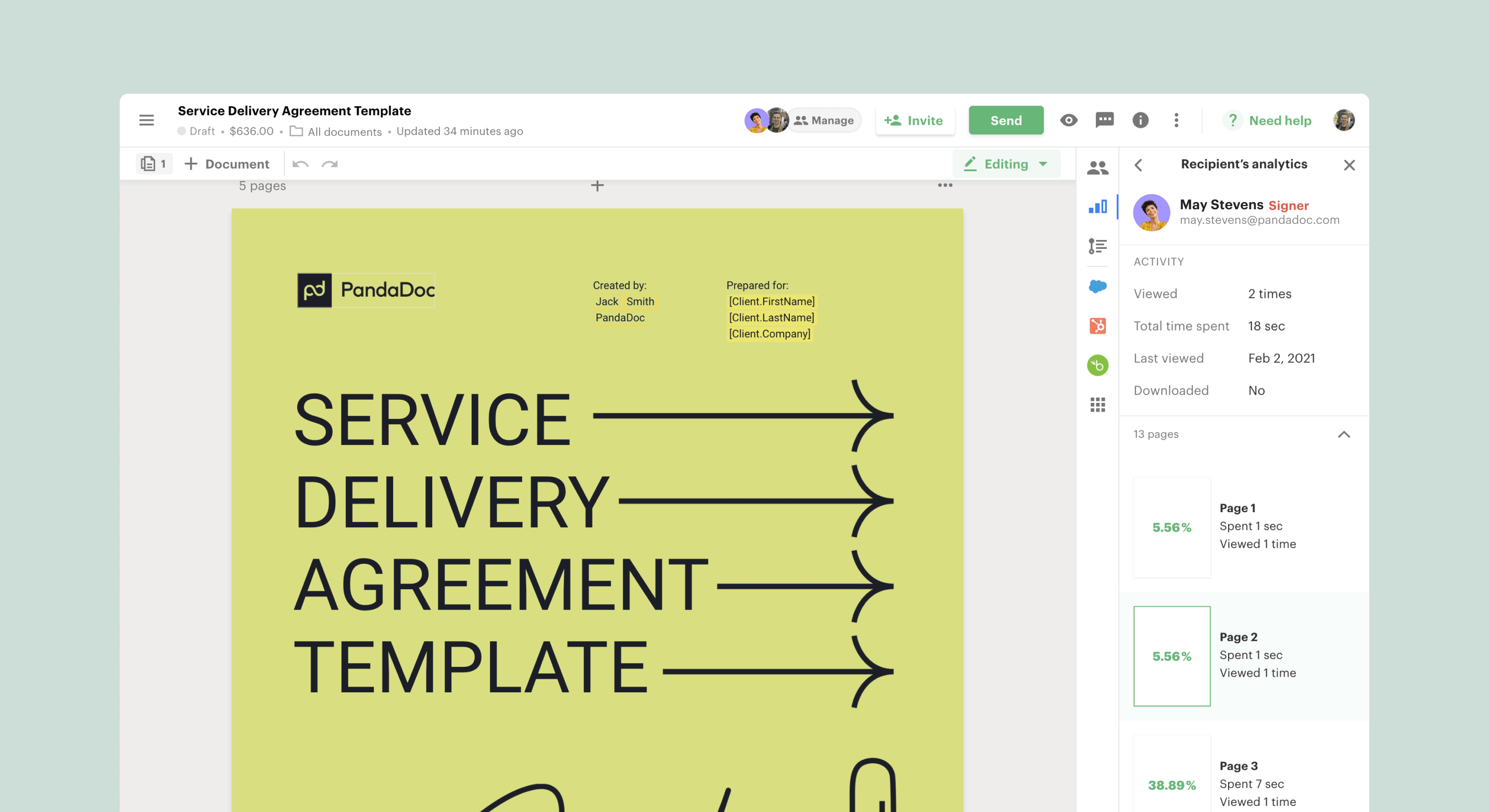1489x812 pixels.
Task: Open the analytics bar chart panel
Action: point(1097,207)
